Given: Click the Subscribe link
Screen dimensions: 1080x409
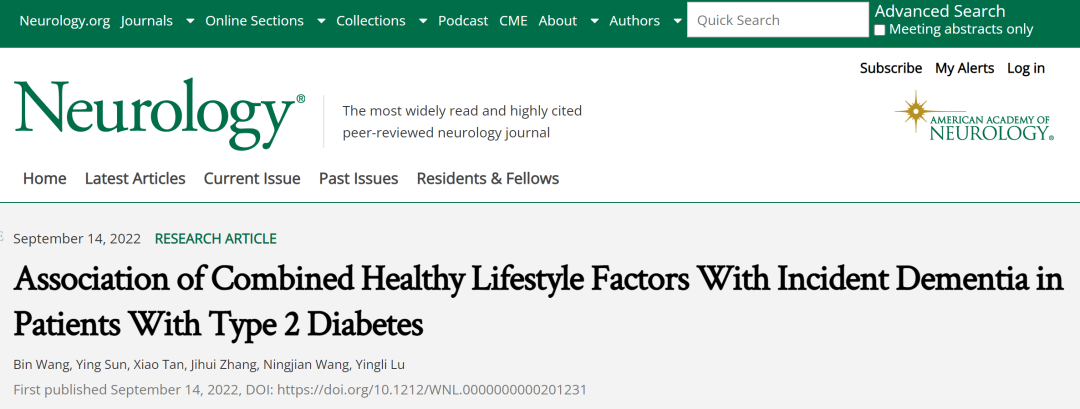Looking at the screenshot, I should click(891, 68).
